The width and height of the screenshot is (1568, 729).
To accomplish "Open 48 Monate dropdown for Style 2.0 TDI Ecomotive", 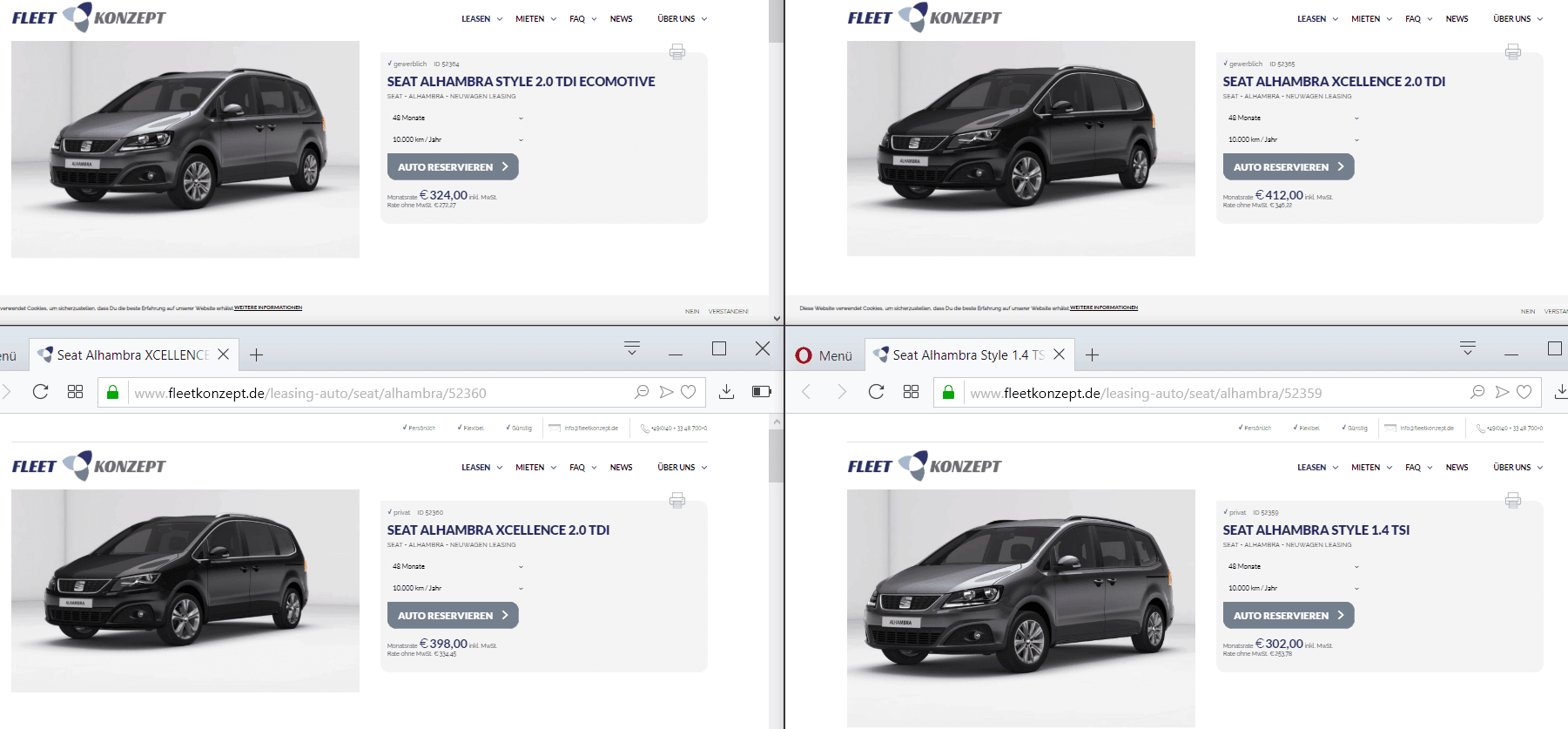I will [x=457, y=118].
